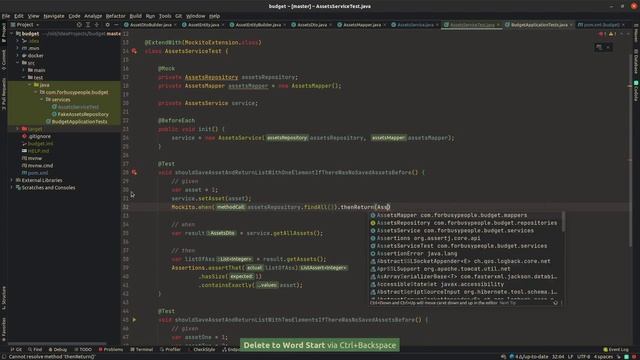Collapse the src folder
This screenshot has width=640, height=360.
click(x=18, y=63)
